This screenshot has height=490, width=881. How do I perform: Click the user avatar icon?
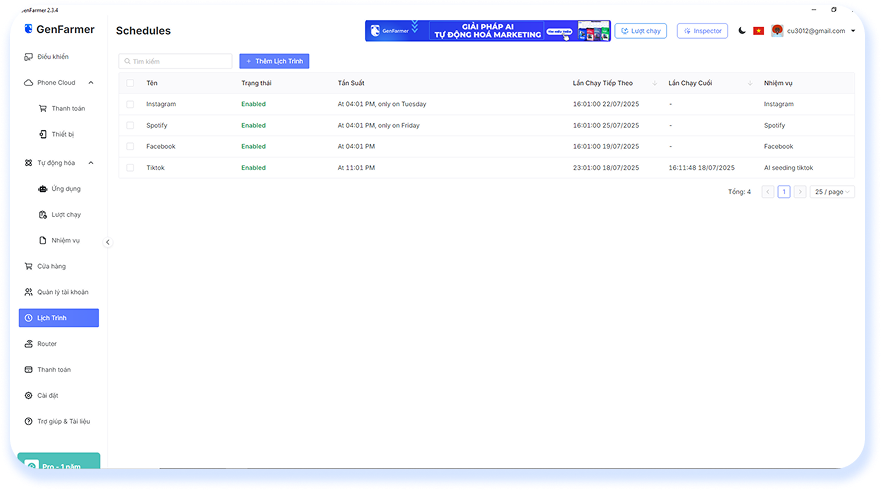[777, 31]
